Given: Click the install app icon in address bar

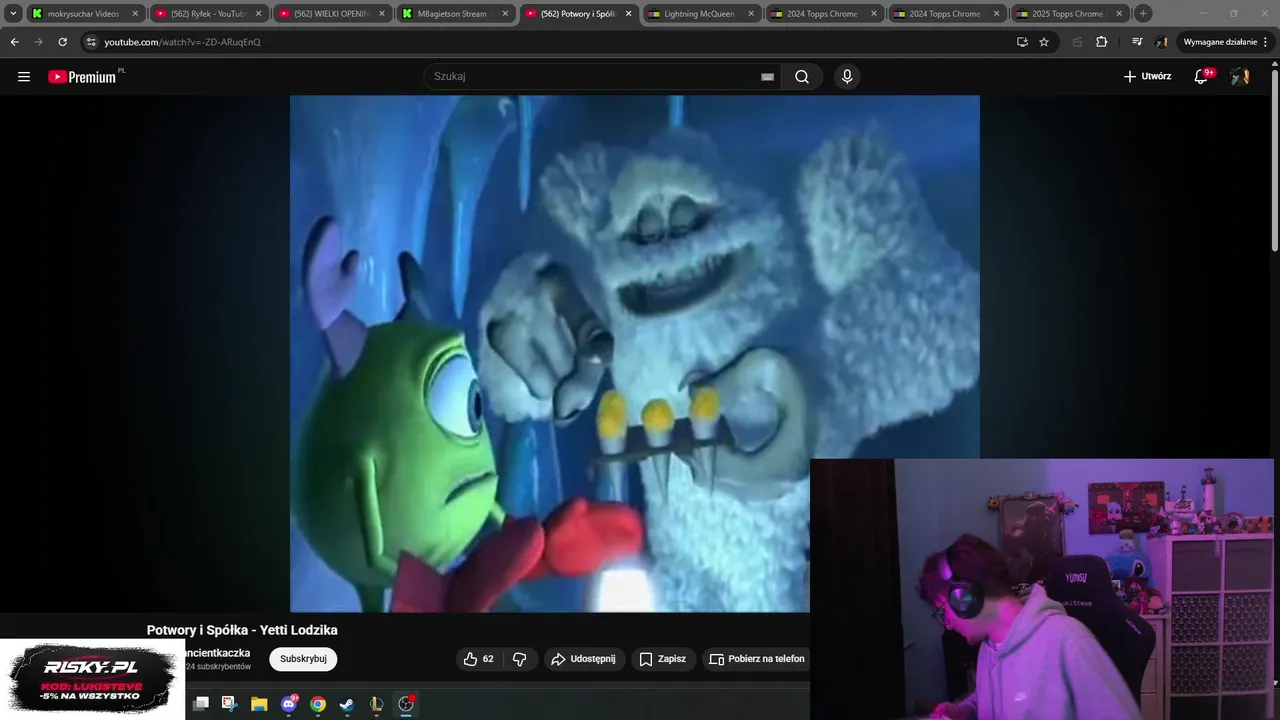Looking at the screenshot, I should (1022, 42).
